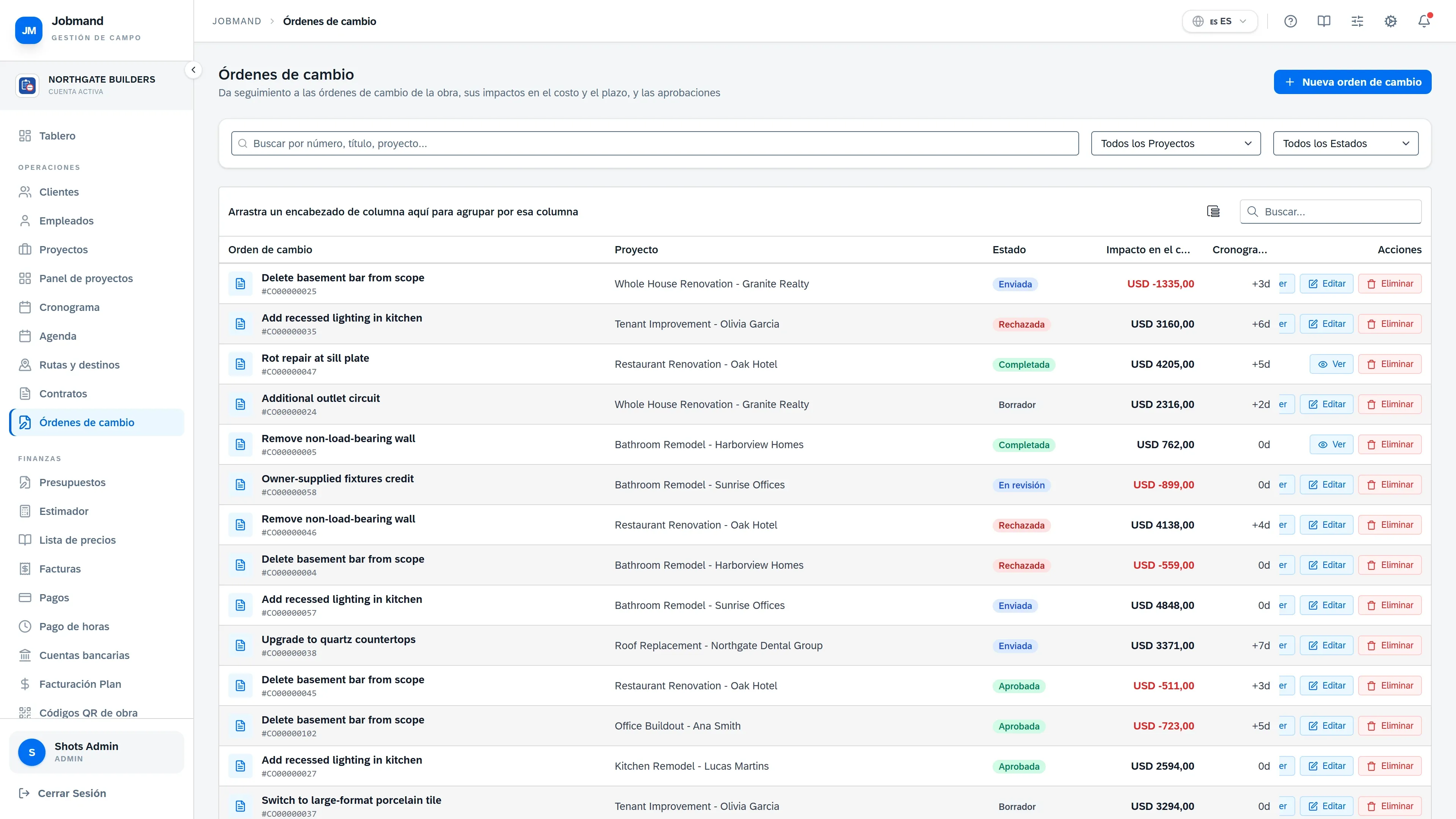Expand the Todos los Proyectos dropdown
1456x819 pixels.
[x=1176, y=144]
